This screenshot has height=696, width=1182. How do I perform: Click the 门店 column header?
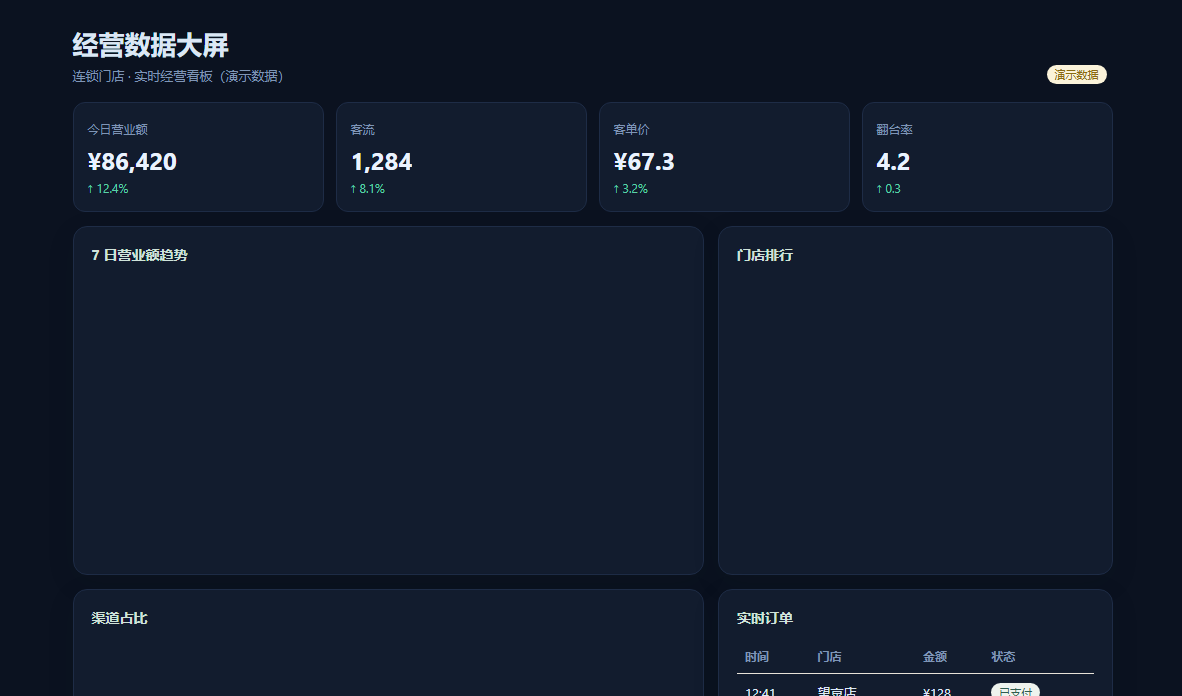(829, 657)
